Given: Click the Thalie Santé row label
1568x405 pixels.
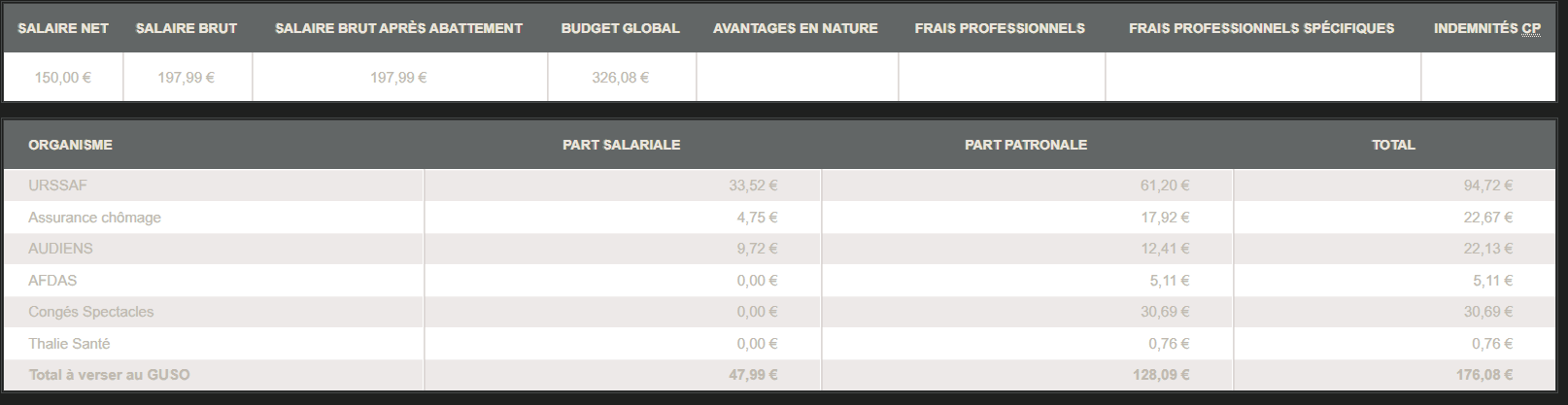Looking at the screenshot, I should pos(69,344).
